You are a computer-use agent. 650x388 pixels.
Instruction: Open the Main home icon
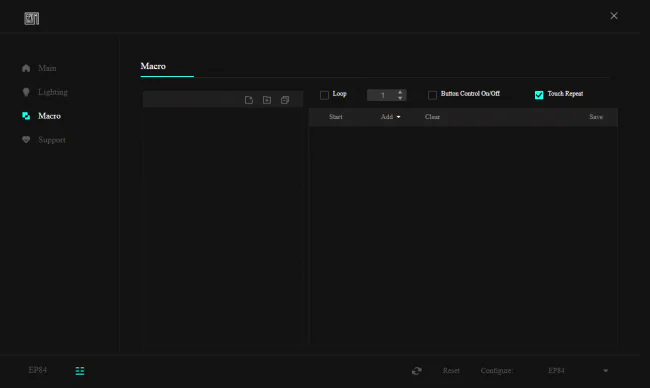pos(26,68)
